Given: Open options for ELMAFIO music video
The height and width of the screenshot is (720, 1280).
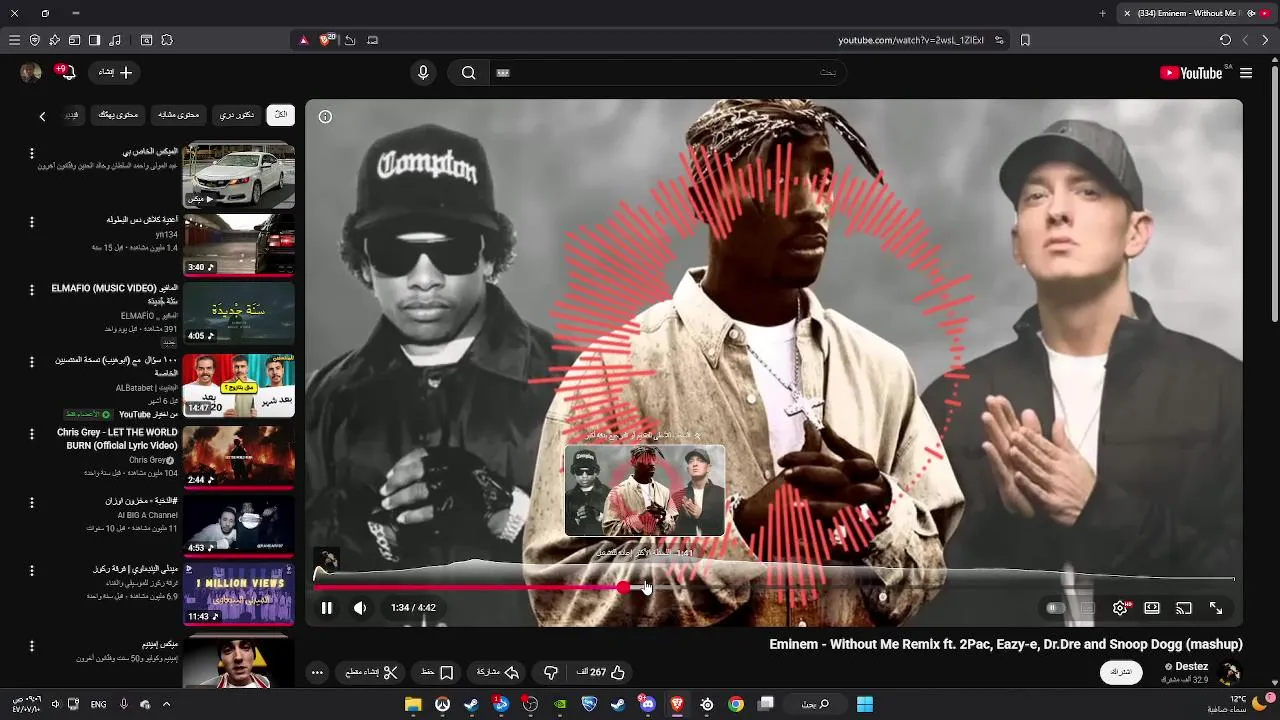Looking at the screenshot, I should [x=31, y=290].
